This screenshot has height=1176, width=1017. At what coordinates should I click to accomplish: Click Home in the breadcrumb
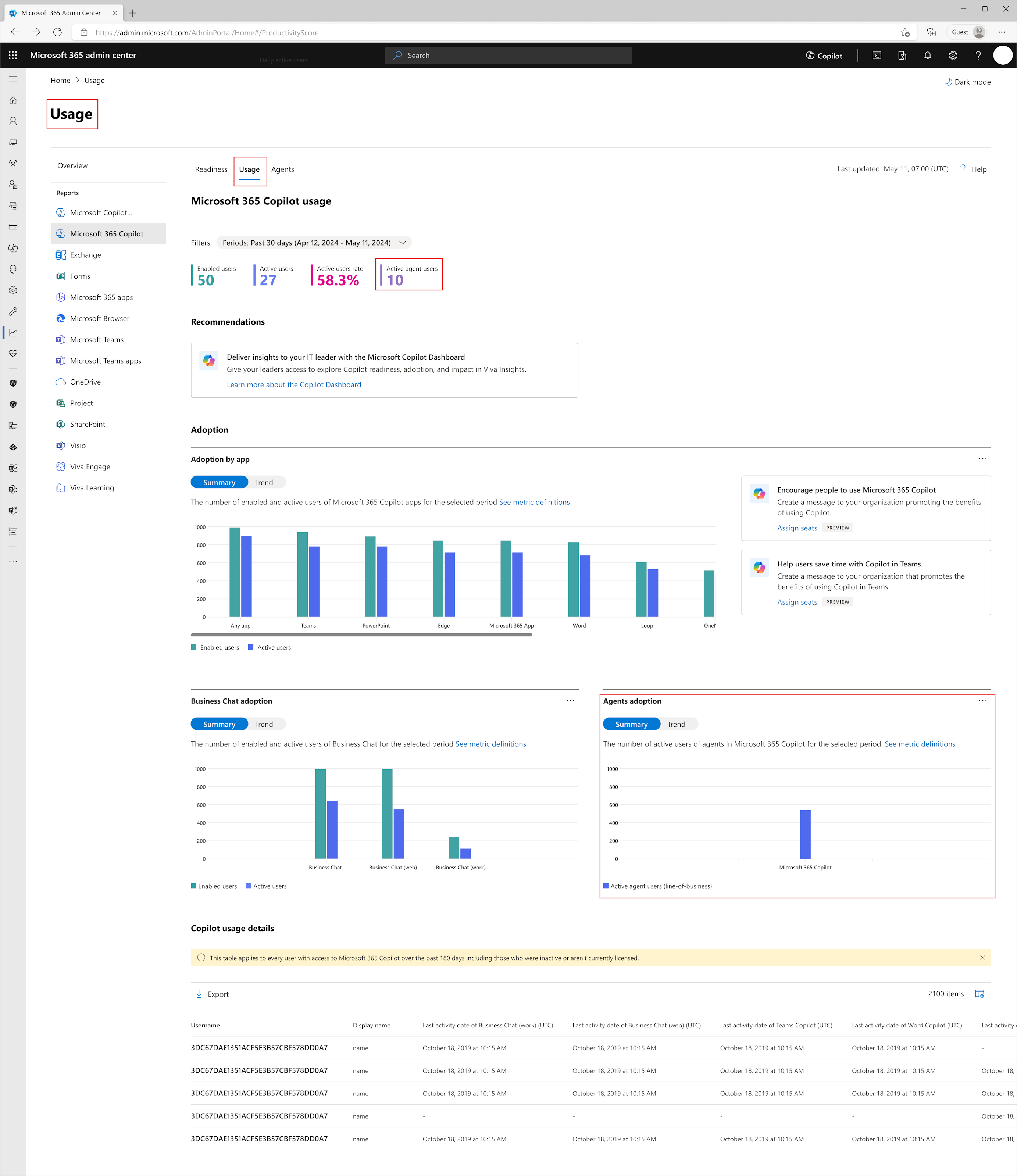[x=60, y=81]
